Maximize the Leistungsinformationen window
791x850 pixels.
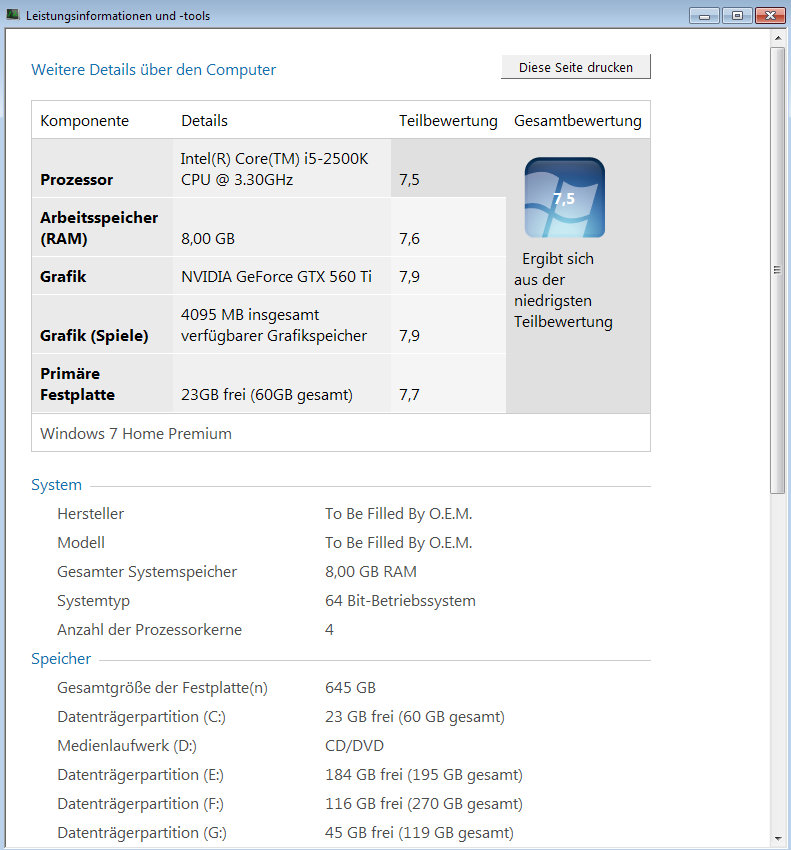coord(737,16)
